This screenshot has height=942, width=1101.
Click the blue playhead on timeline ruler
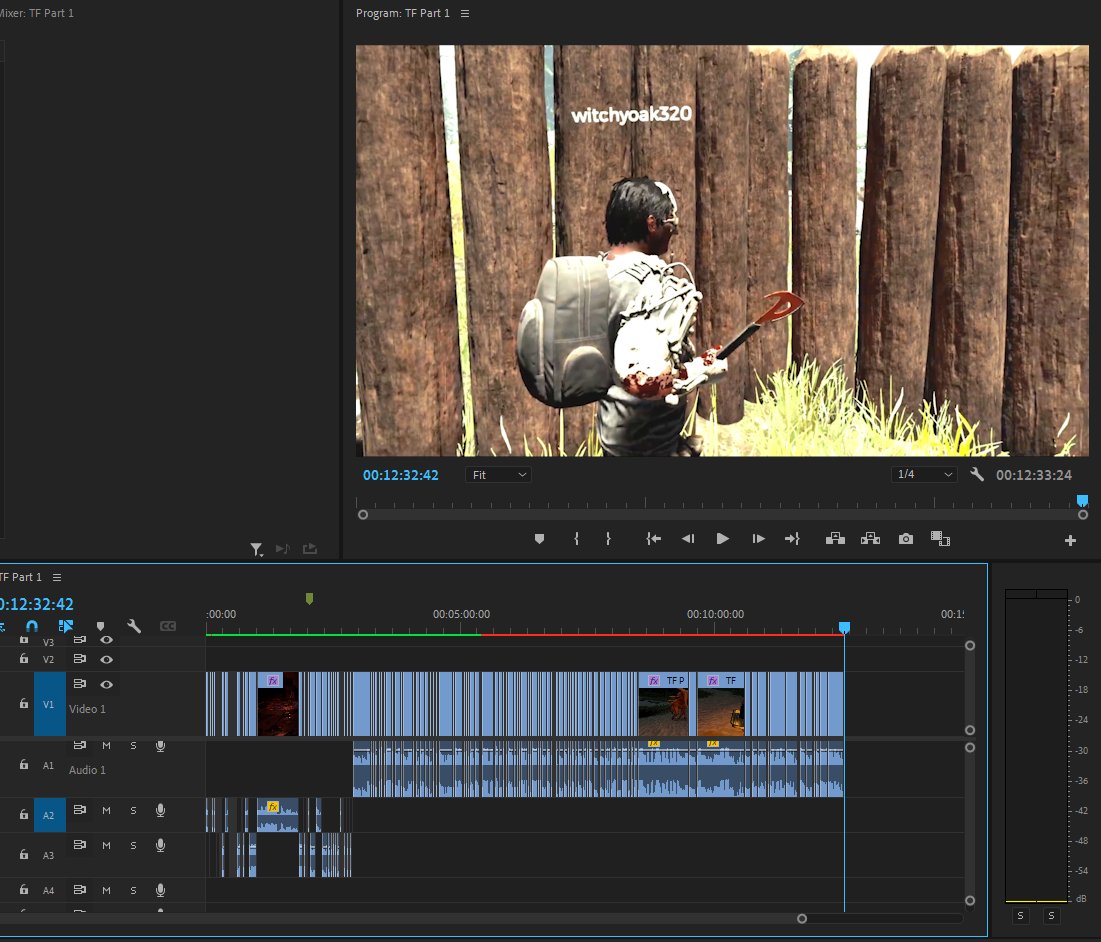pyautogui.click(x=845, y=627)
